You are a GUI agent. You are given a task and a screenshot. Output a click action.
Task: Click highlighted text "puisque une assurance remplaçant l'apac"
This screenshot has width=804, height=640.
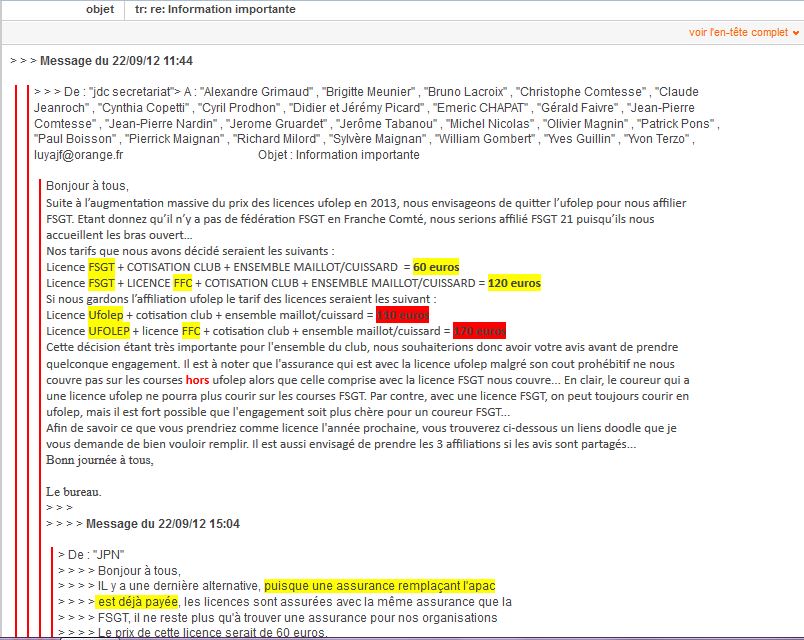click(380, 585)
